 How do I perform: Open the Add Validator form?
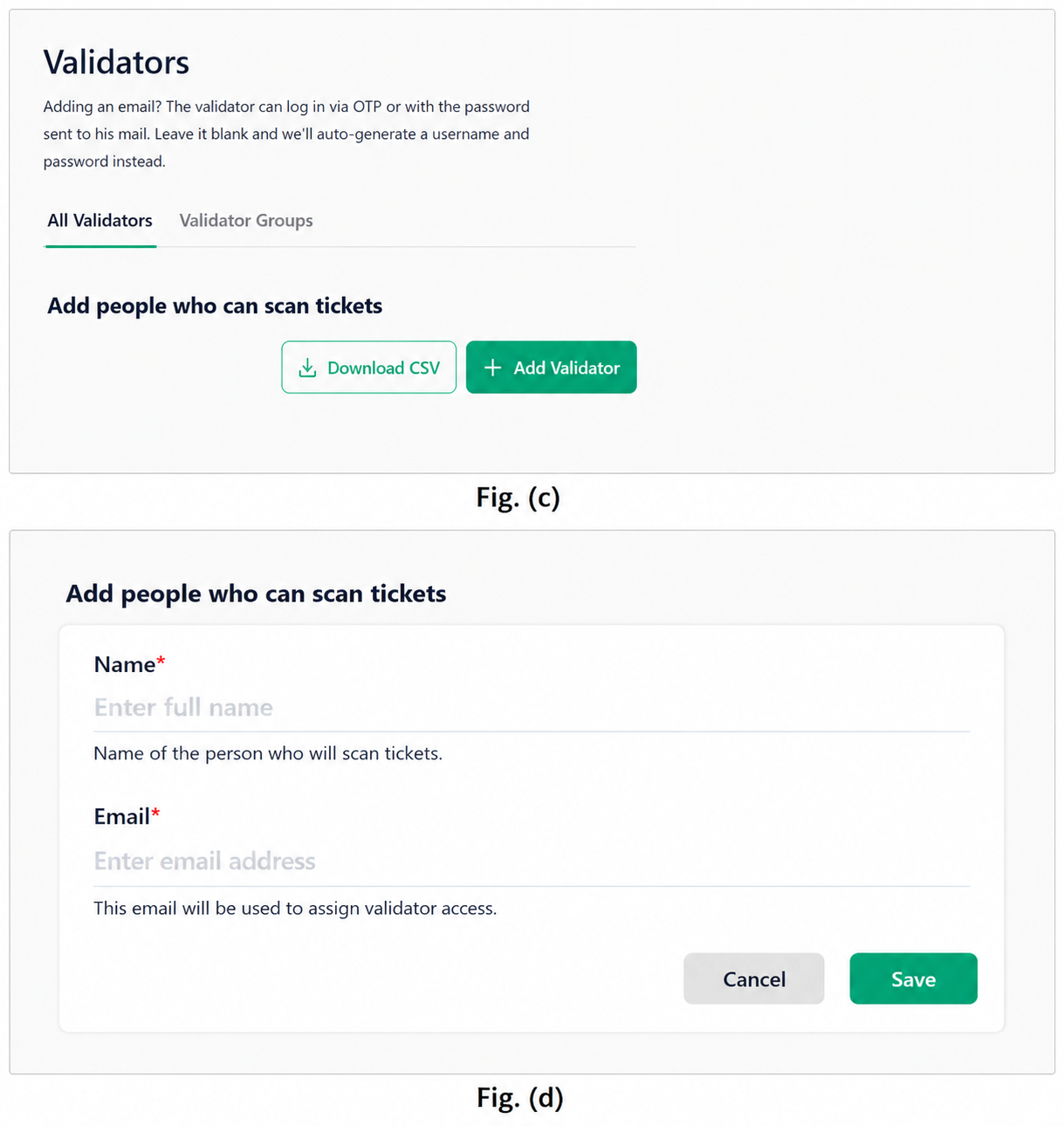551,367
